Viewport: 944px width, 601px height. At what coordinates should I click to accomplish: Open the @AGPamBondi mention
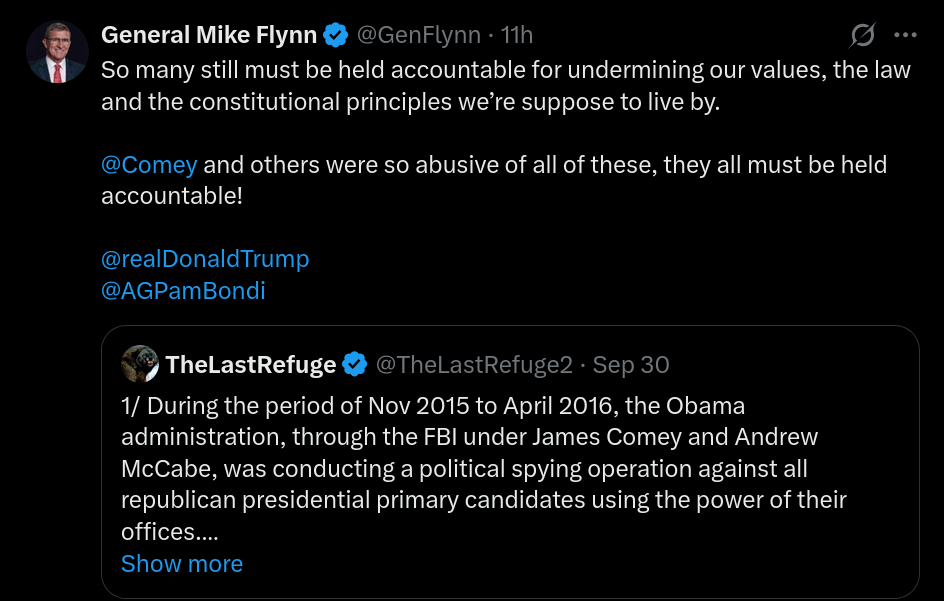pos(183,291)
